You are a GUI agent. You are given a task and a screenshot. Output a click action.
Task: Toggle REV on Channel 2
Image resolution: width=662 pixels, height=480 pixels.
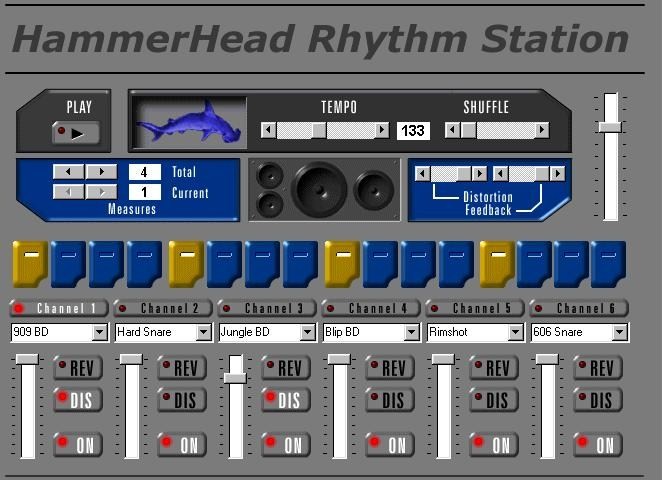[182, 368]
